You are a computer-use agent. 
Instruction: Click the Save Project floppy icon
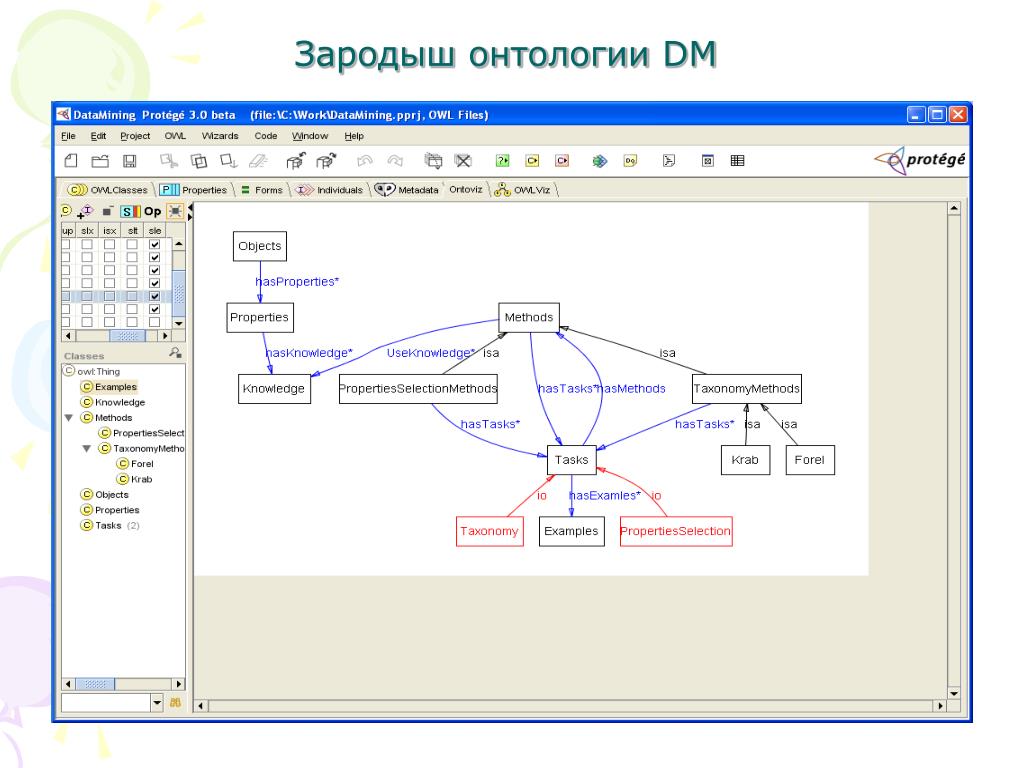click(129, 161)
